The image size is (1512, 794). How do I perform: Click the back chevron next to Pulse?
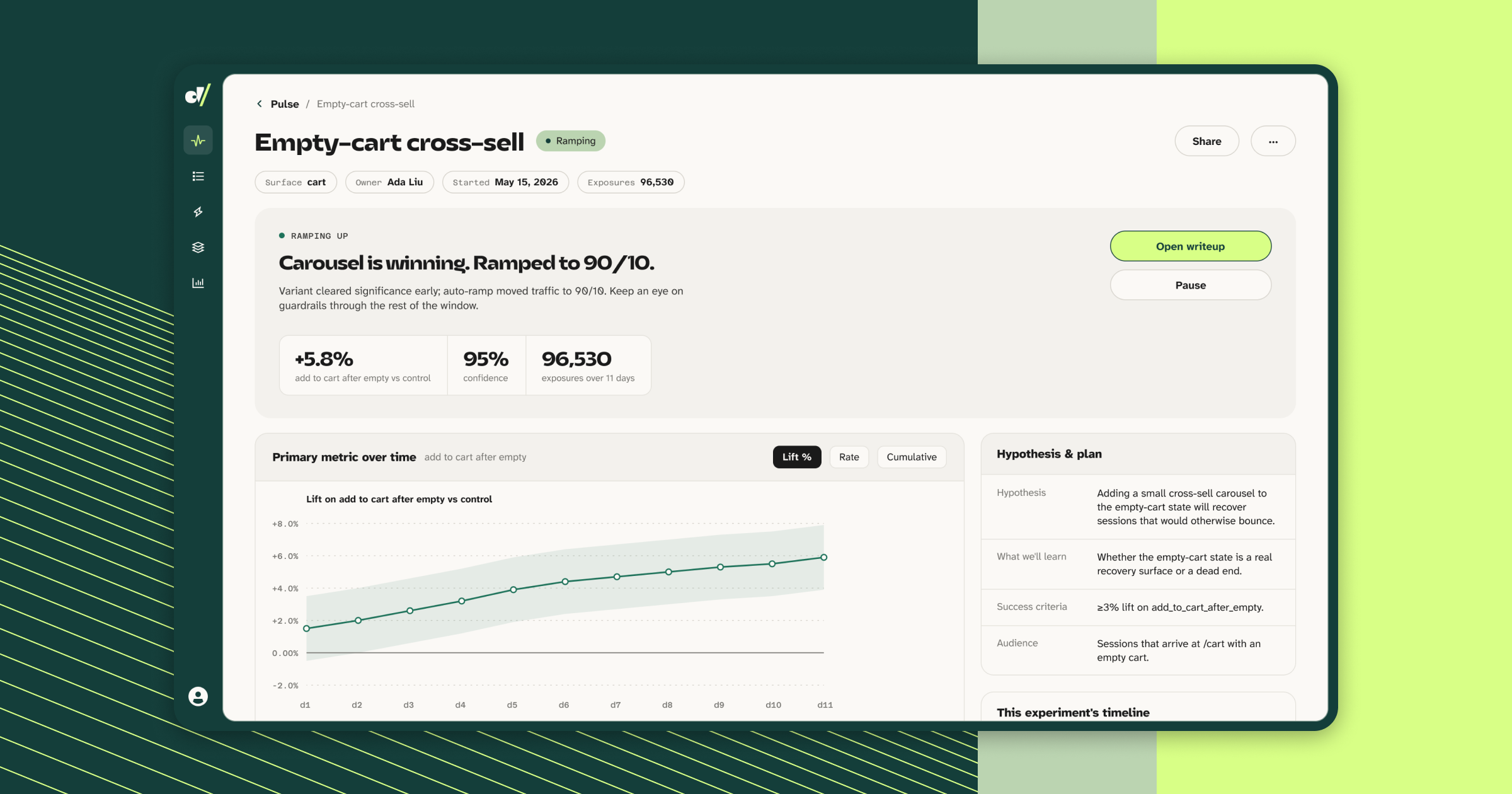(x=260, y=104)
